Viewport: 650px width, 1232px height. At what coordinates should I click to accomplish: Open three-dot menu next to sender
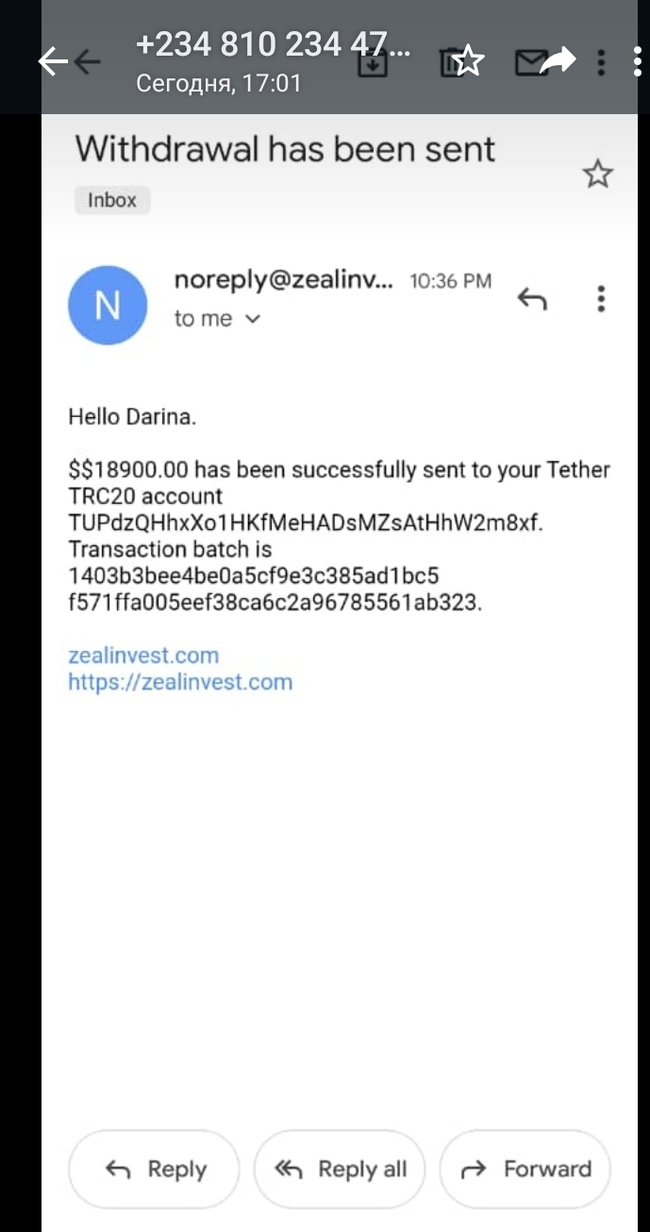pyautogui.click(x=601, y=298)
